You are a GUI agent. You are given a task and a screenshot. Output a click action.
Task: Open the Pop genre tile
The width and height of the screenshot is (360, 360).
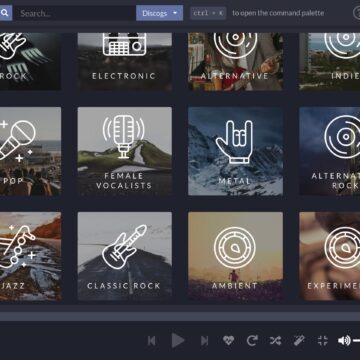point(30,151)
